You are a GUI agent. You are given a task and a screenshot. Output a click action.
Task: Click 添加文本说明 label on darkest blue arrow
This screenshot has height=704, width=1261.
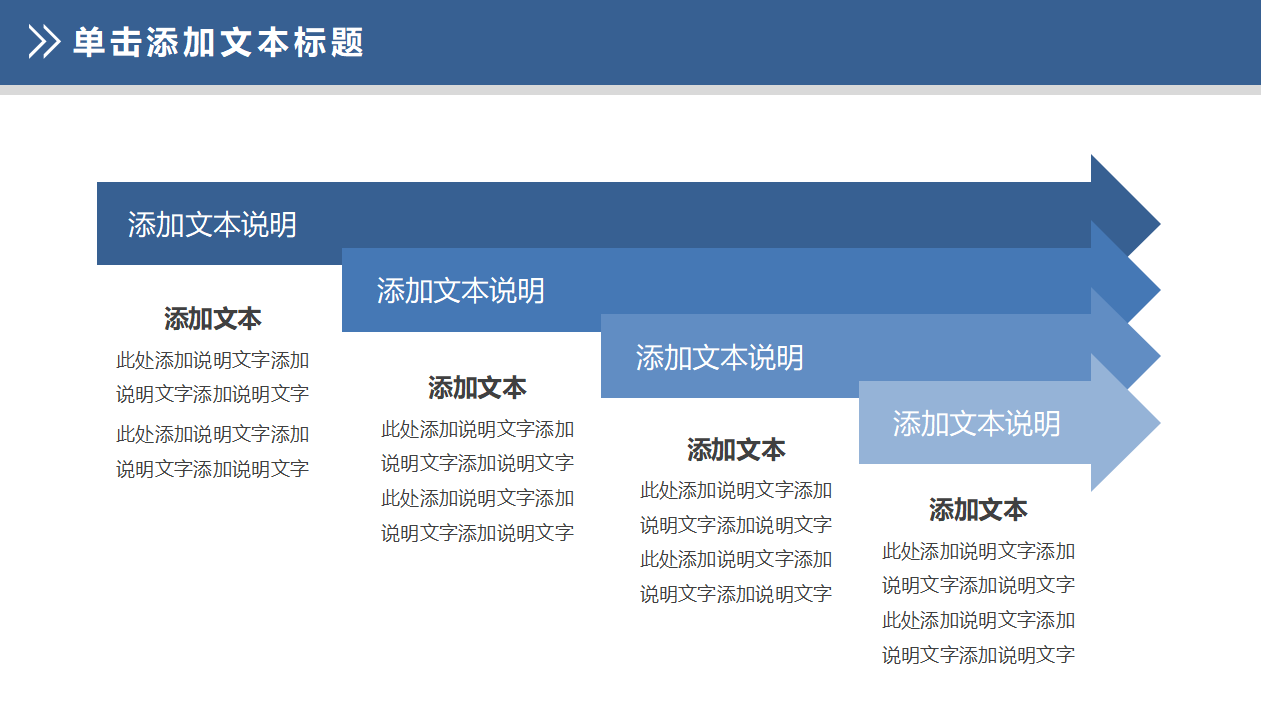click(x=212, y=224)
